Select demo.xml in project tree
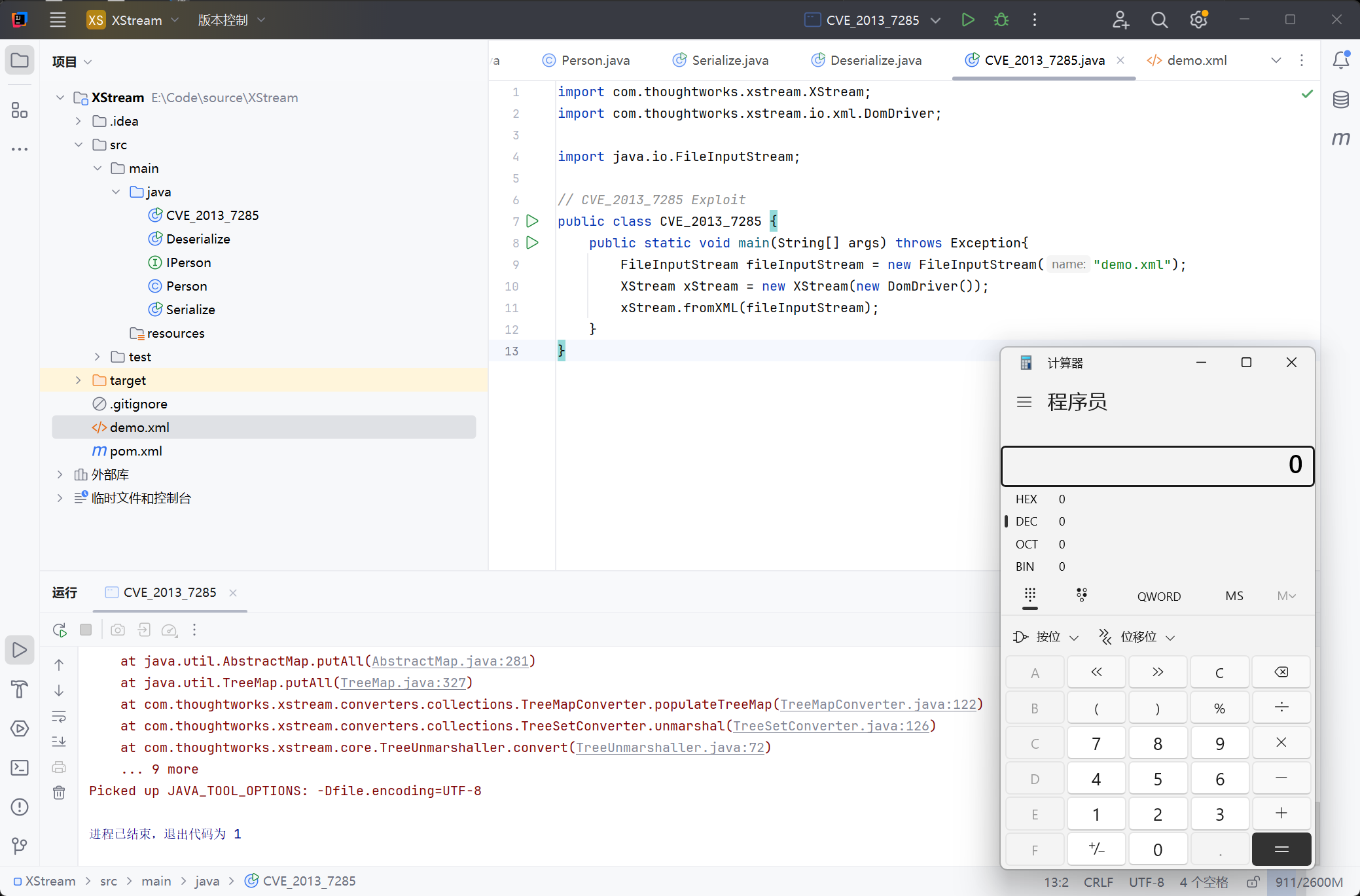This screenshot has width=1360, height=896. point(264,427)
